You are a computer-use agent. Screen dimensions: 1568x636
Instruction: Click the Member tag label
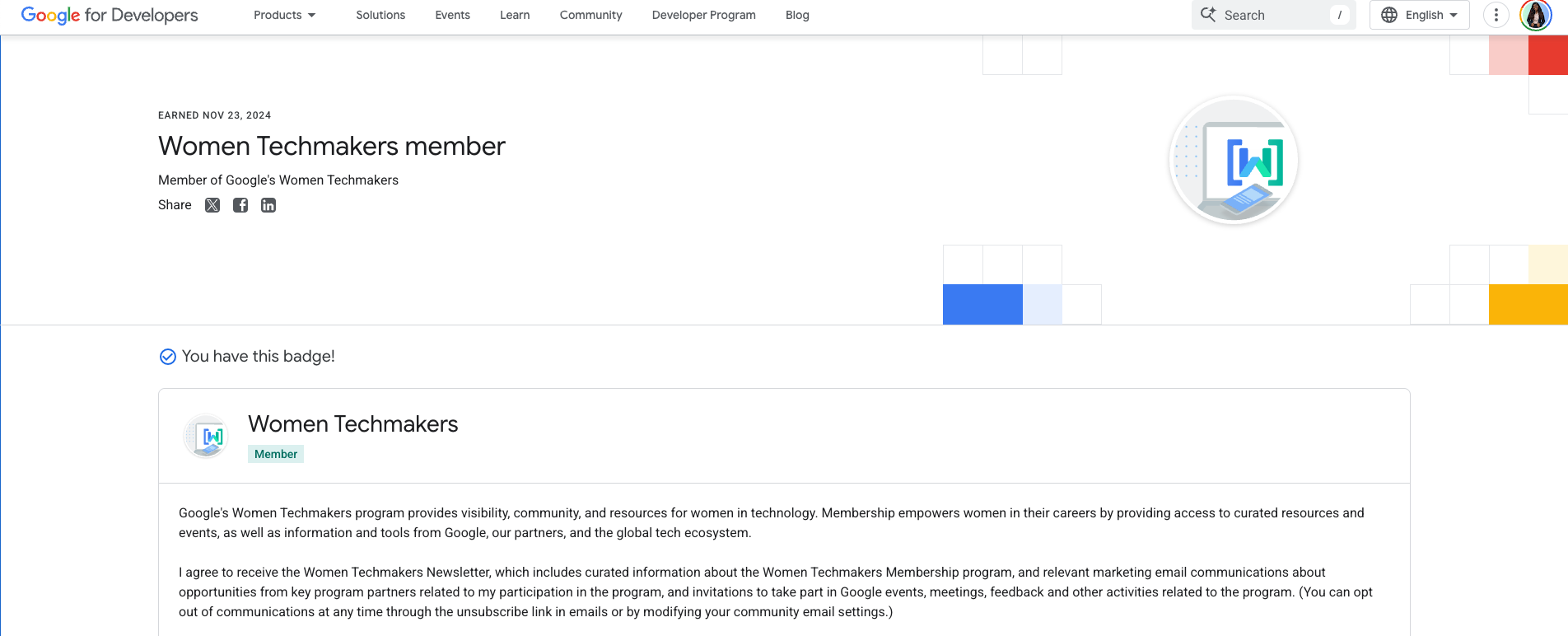(x=276, y=454)
